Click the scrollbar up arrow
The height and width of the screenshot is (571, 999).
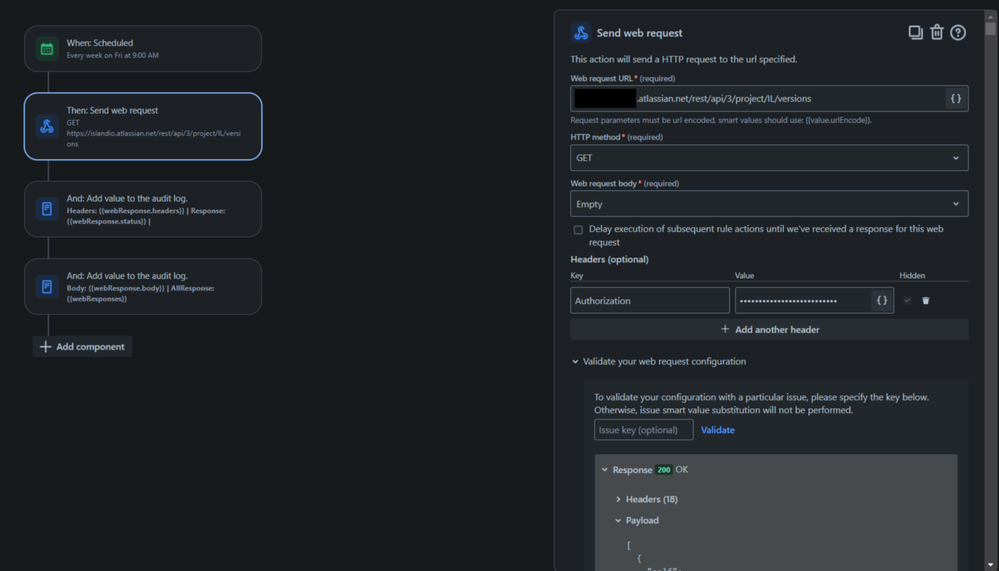(x=989, y=16)
